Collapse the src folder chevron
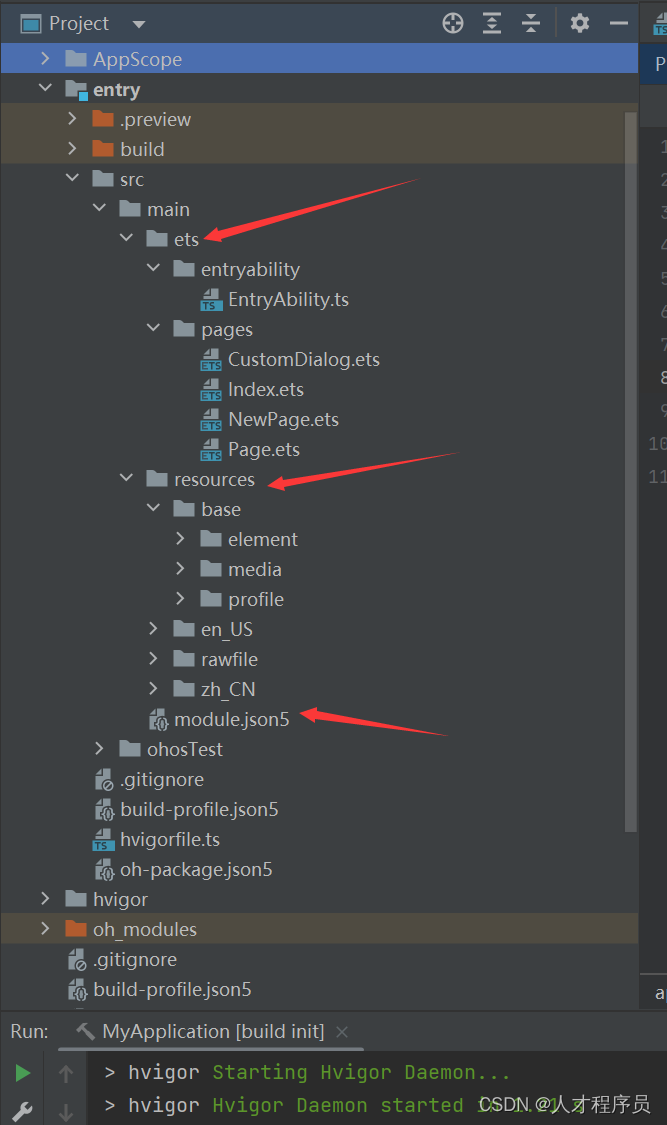The height and width of the screenshot is (1125, 667). point(72,178)
